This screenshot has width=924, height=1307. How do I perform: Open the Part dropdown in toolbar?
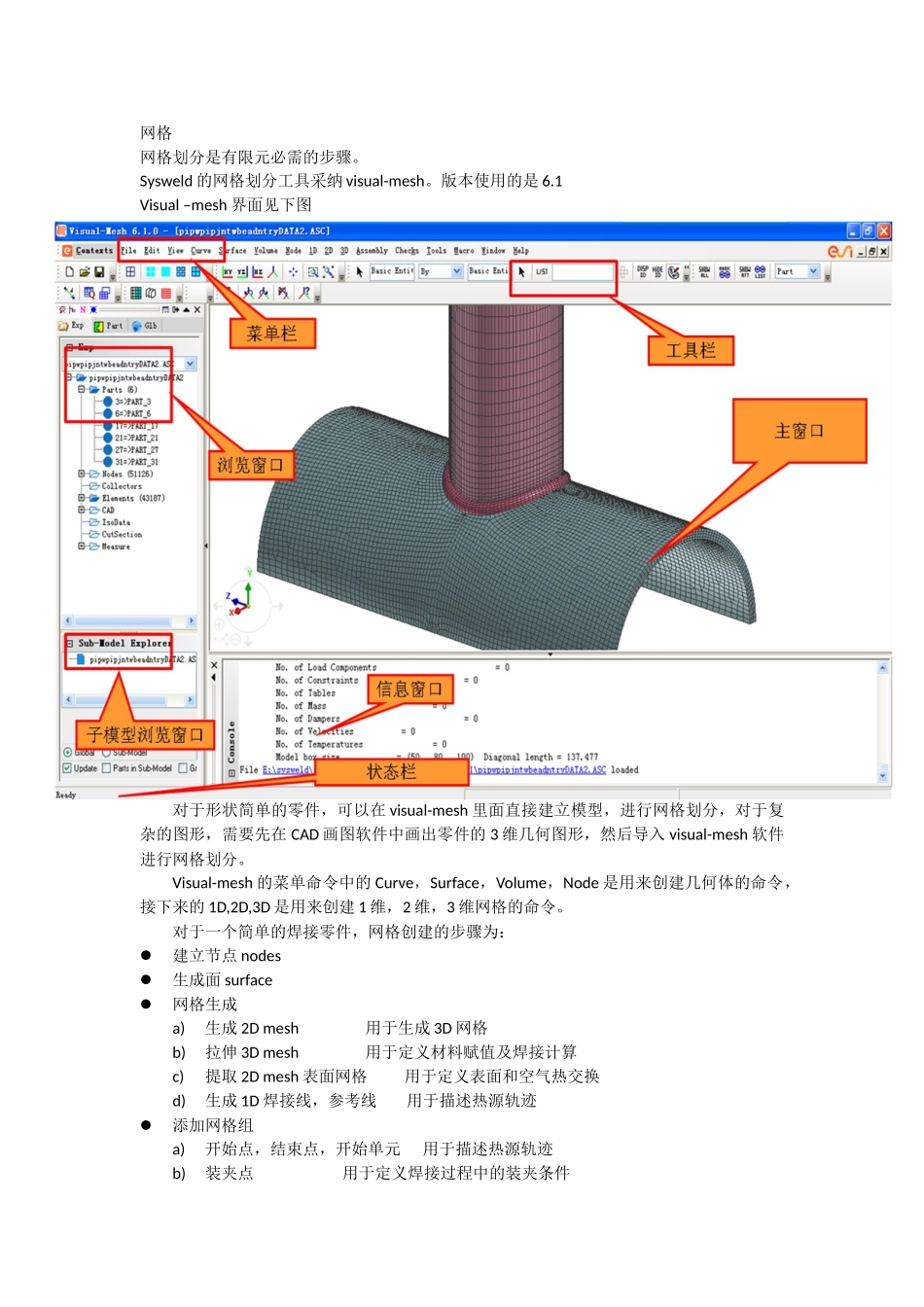[813, 272]
